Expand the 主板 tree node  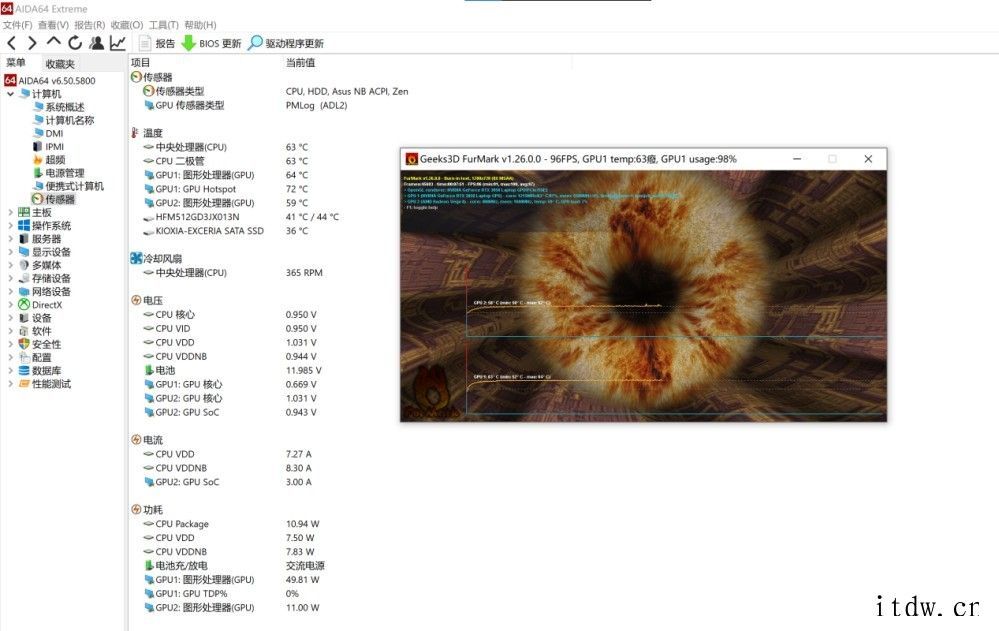pyautogui.click(x=10, y=212)
